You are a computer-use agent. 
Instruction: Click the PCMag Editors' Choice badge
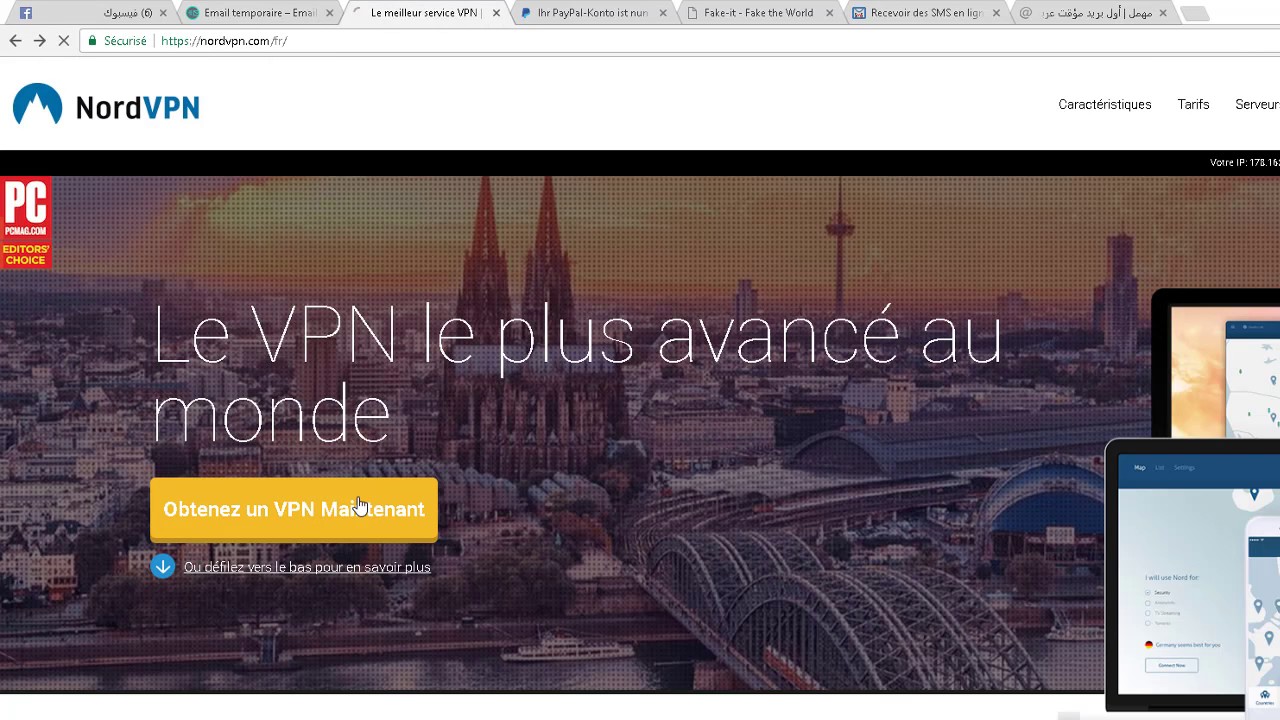click(25, 223)
